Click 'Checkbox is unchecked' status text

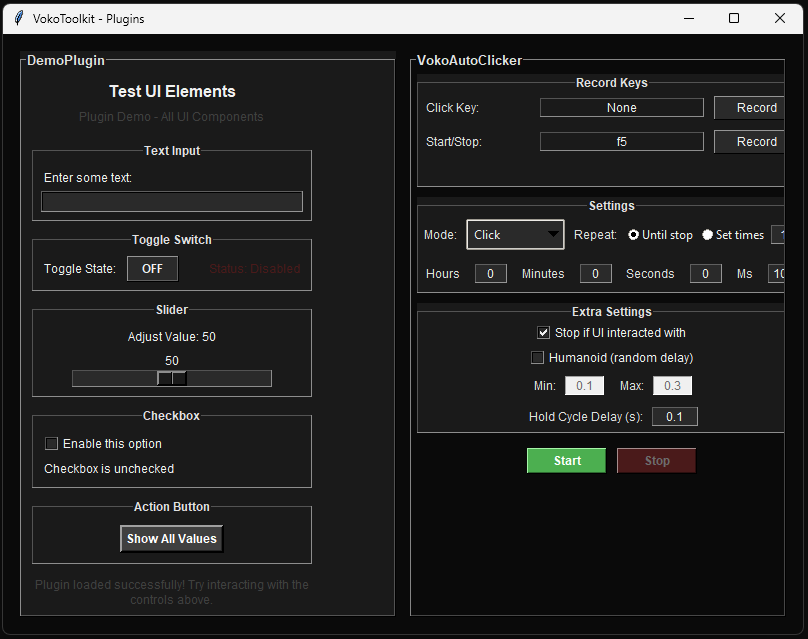point(109,468)
